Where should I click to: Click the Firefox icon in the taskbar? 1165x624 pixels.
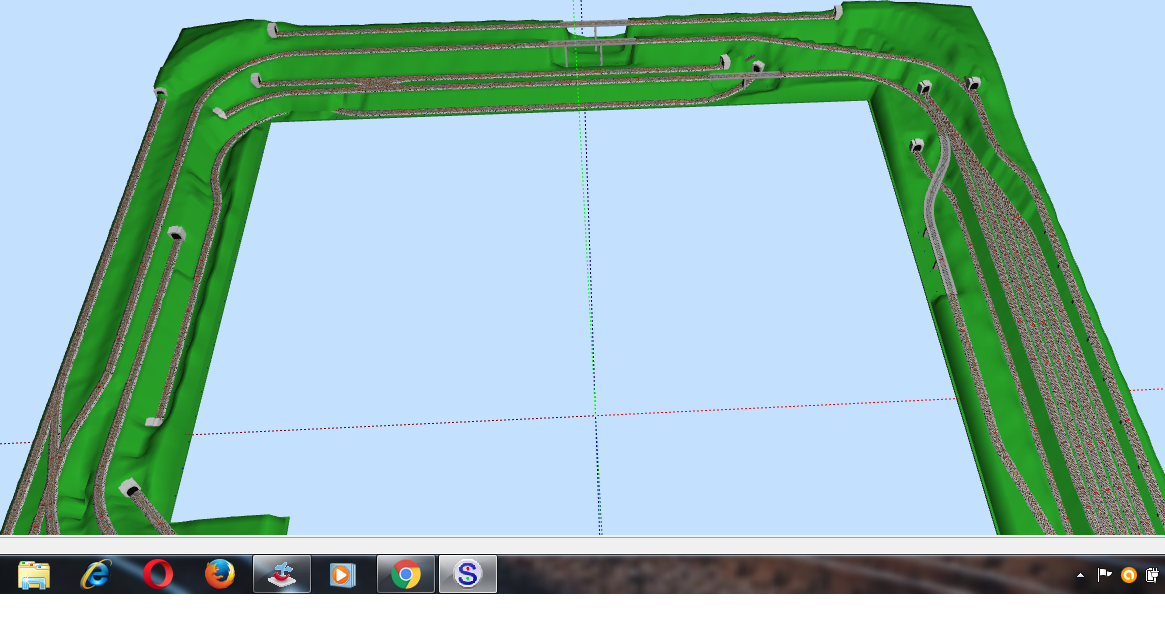pos(220,574)
